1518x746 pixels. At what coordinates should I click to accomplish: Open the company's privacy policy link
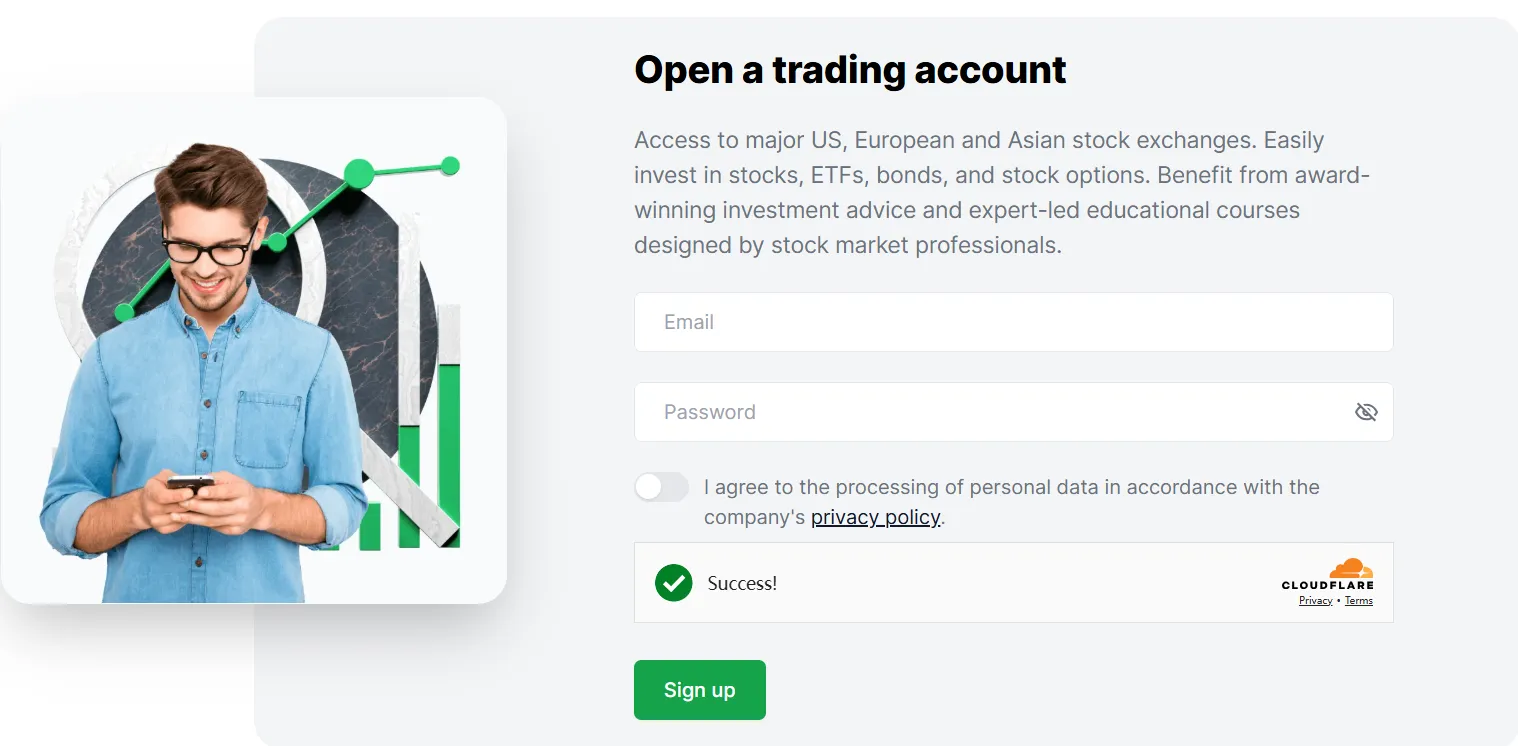[875, 517]
